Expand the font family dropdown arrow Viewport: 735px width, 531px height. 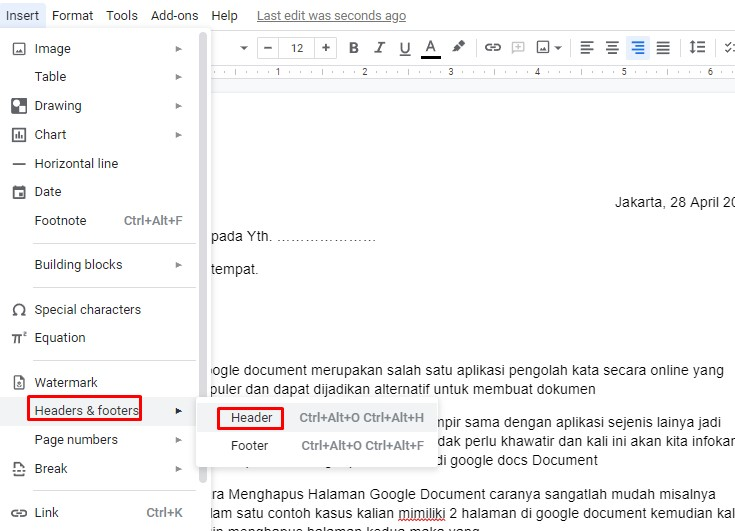pos(244,48)
